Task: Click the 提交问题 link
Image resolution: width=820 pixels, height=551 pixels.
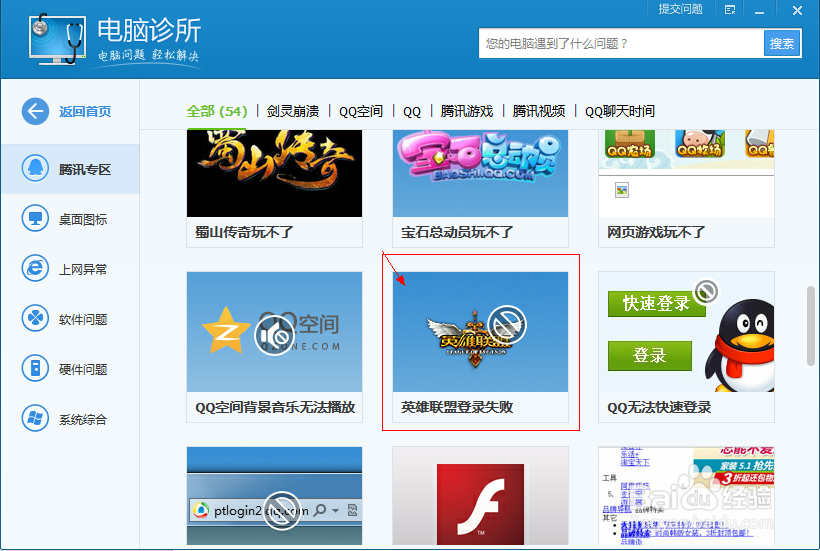Action: (x=680, y=9)
